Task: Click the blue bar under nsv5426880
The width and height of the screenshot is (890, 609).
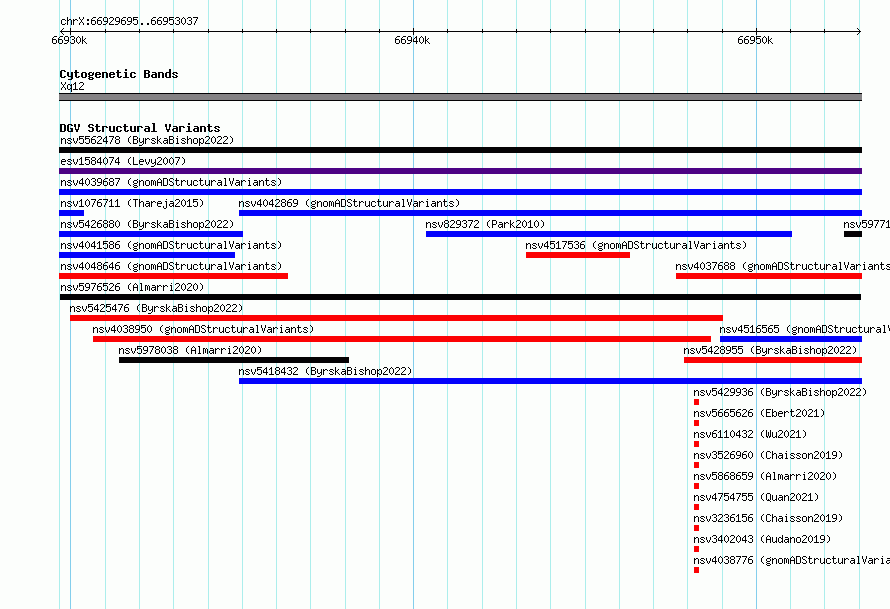Action: [x=151, y=234]
